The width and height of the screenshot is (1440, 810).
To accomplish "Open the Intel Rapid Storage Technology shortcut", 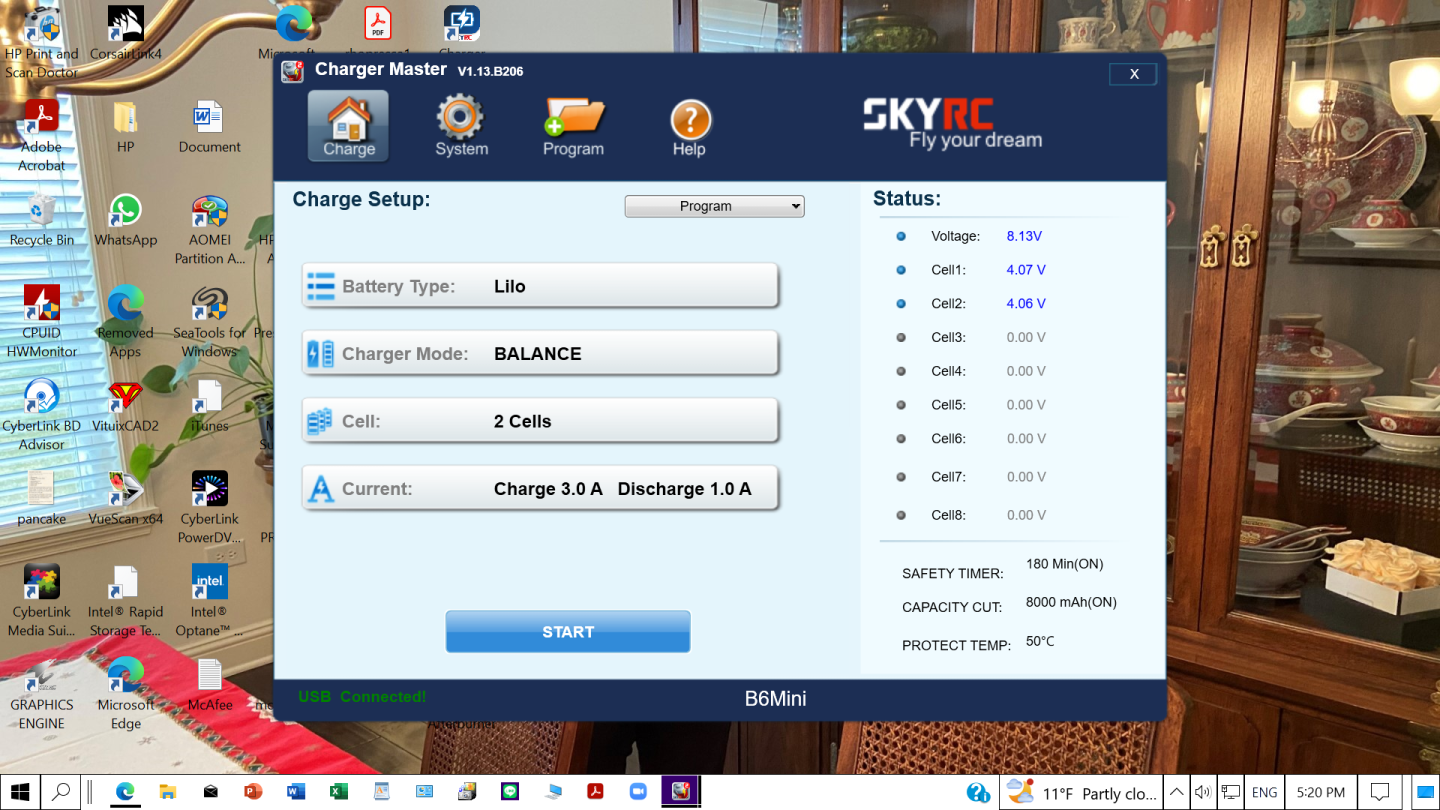I will pos(125,601).
